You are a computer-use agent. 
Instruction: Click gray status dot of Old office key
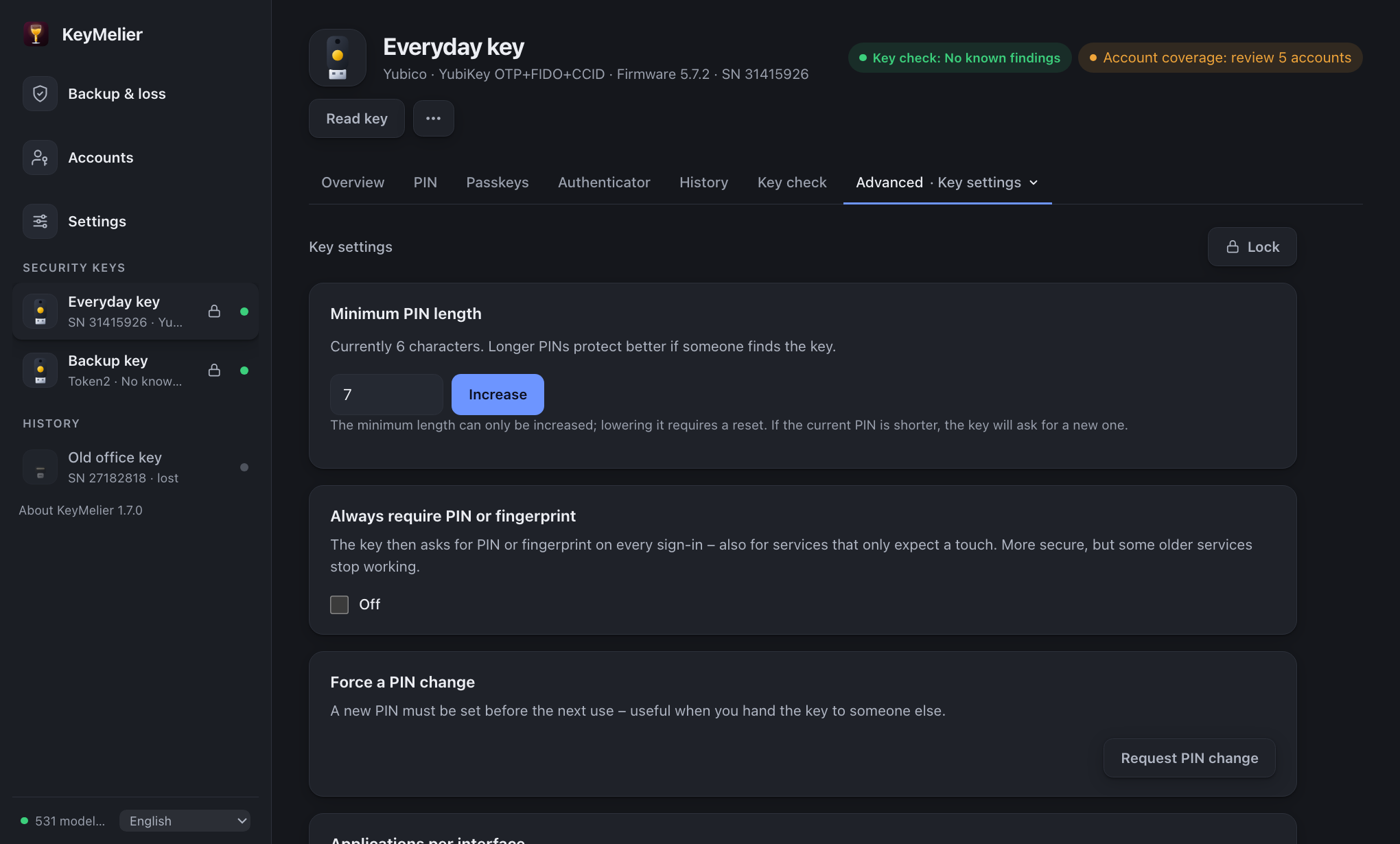pyautogui.click(x=244, y=467)
